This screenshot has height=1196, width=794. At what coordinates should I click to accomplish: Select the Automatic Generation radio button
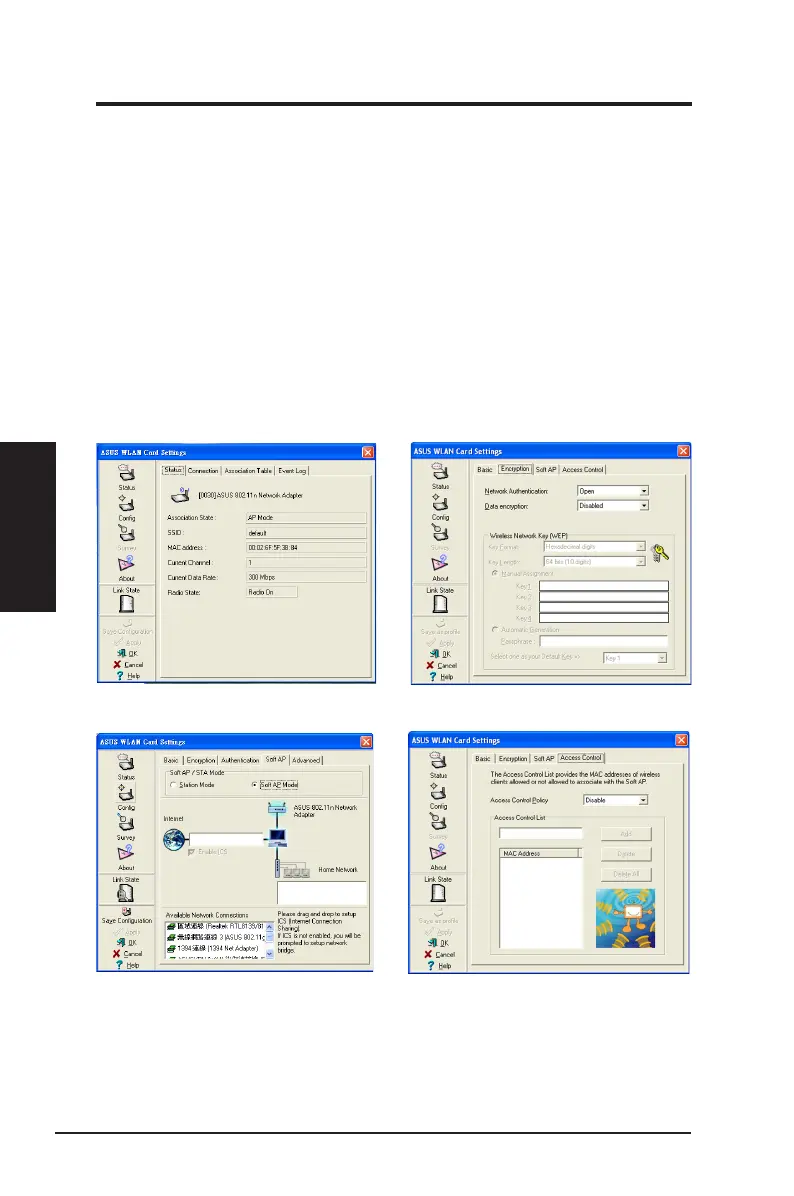[x=494, y=629]
